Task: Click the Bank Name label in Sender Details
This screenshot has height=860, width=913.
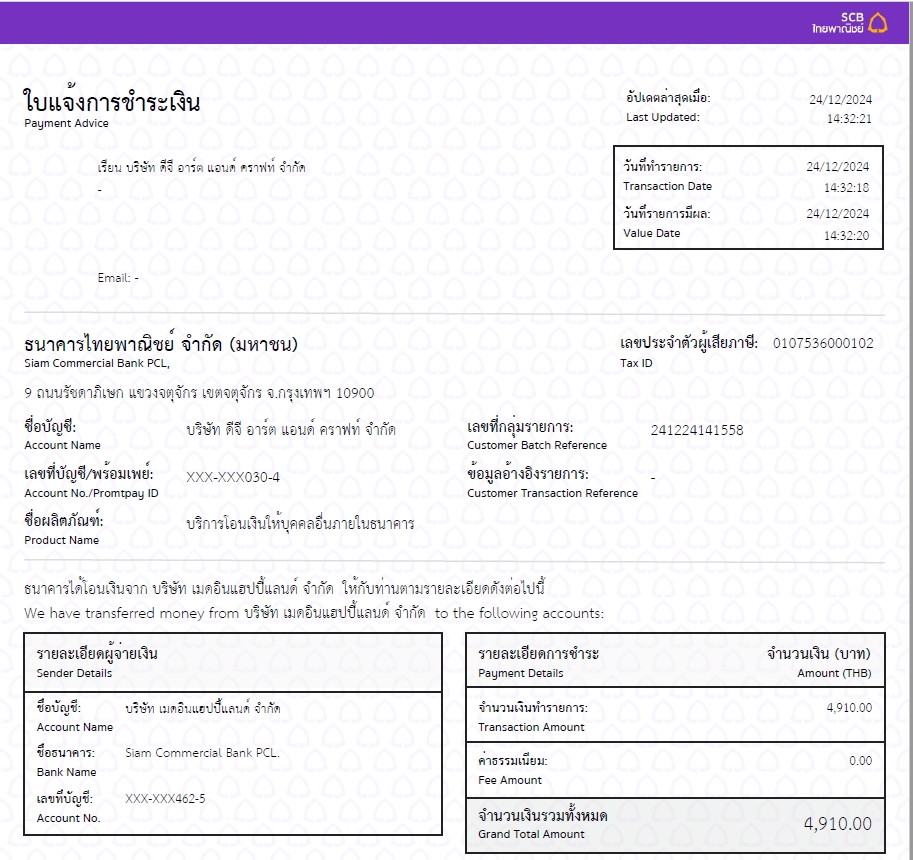Action: (66, 772)
